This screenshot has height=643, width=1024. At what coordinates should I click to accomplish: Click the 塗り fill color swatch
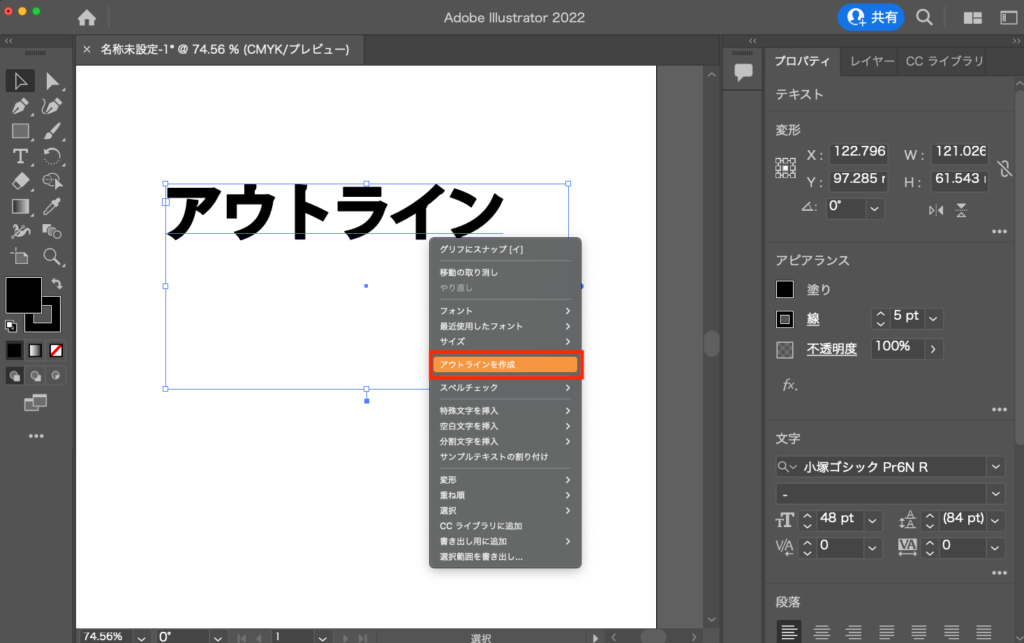[x=785, y=290]
